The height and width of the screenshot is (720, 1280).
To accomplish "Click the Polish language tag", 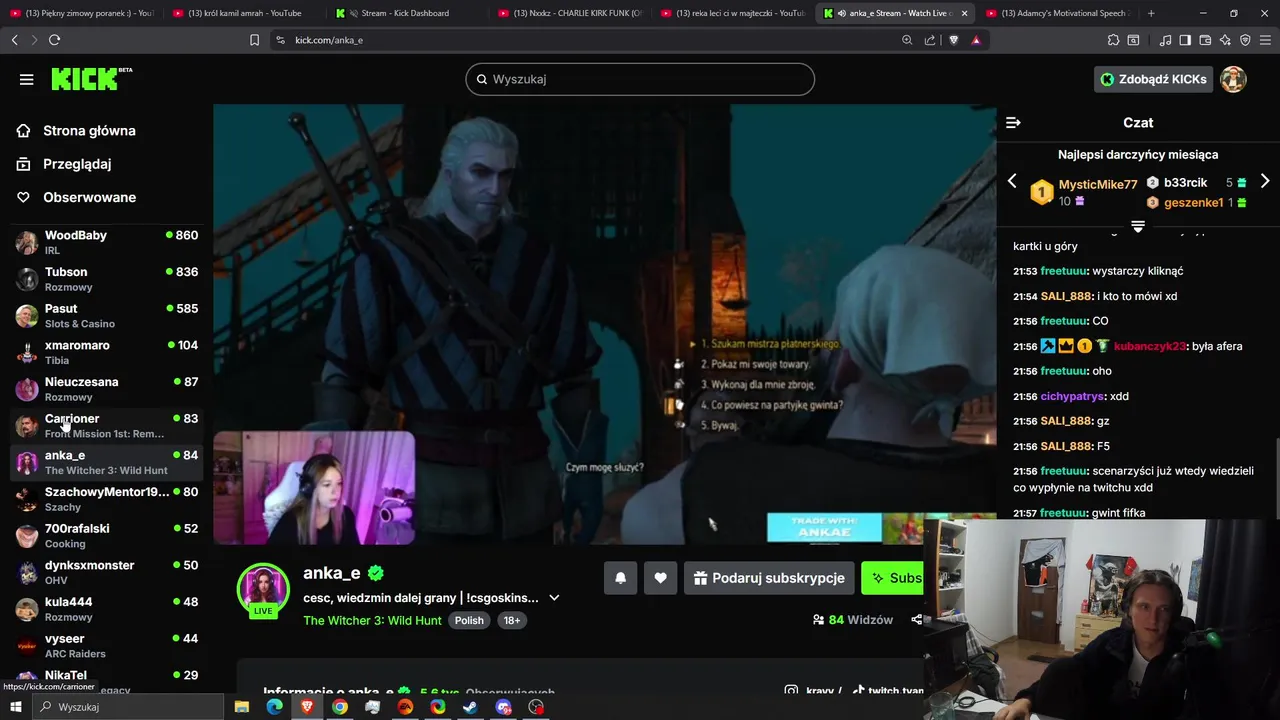I will (x=469, y=620).
